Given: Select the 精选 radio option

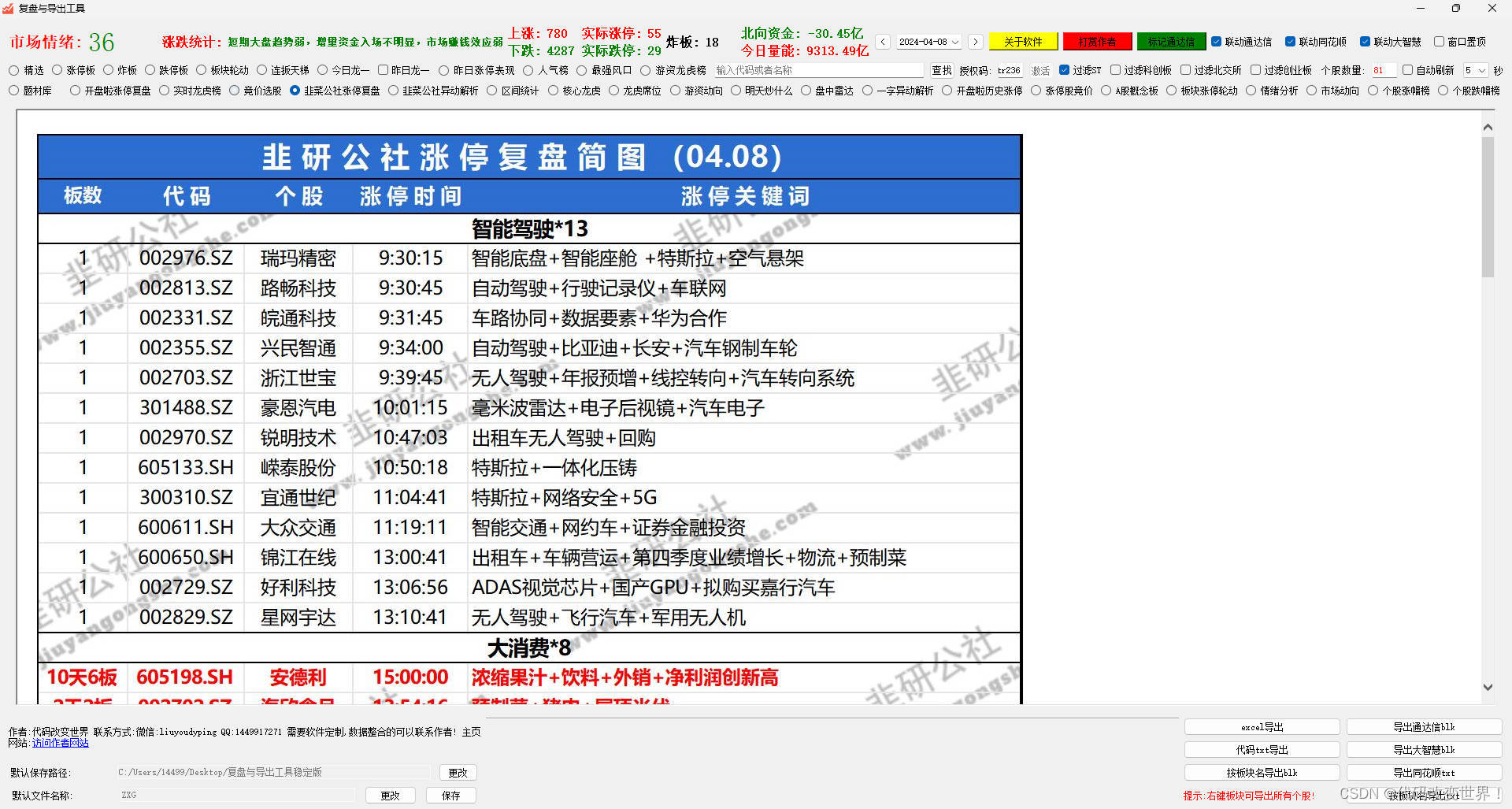Looking at the screenshot, I should tap(14, 70).
